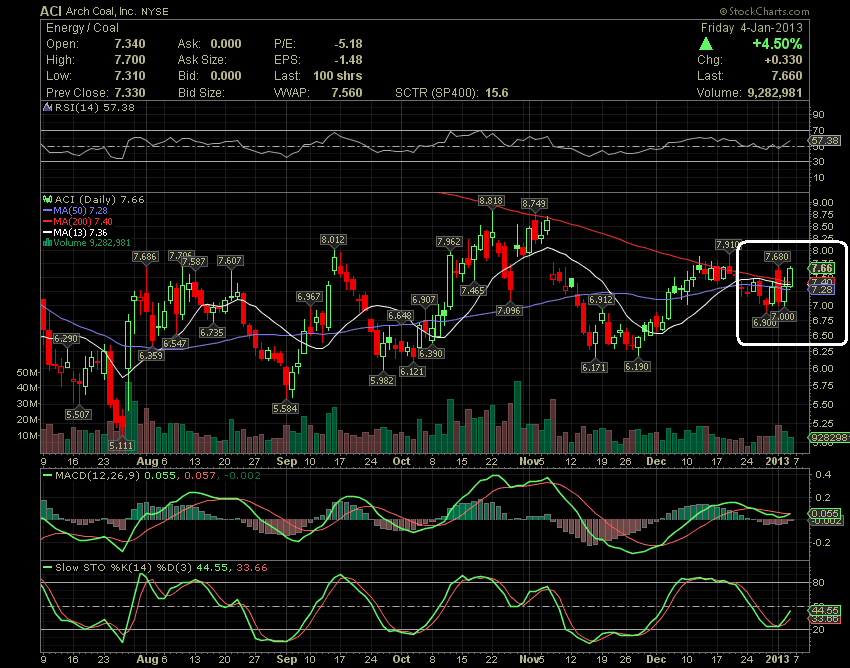Click the 7.607 price label
Image resolution: width=850 pixels, height=668 pixels.
click(x=230, y=261)
